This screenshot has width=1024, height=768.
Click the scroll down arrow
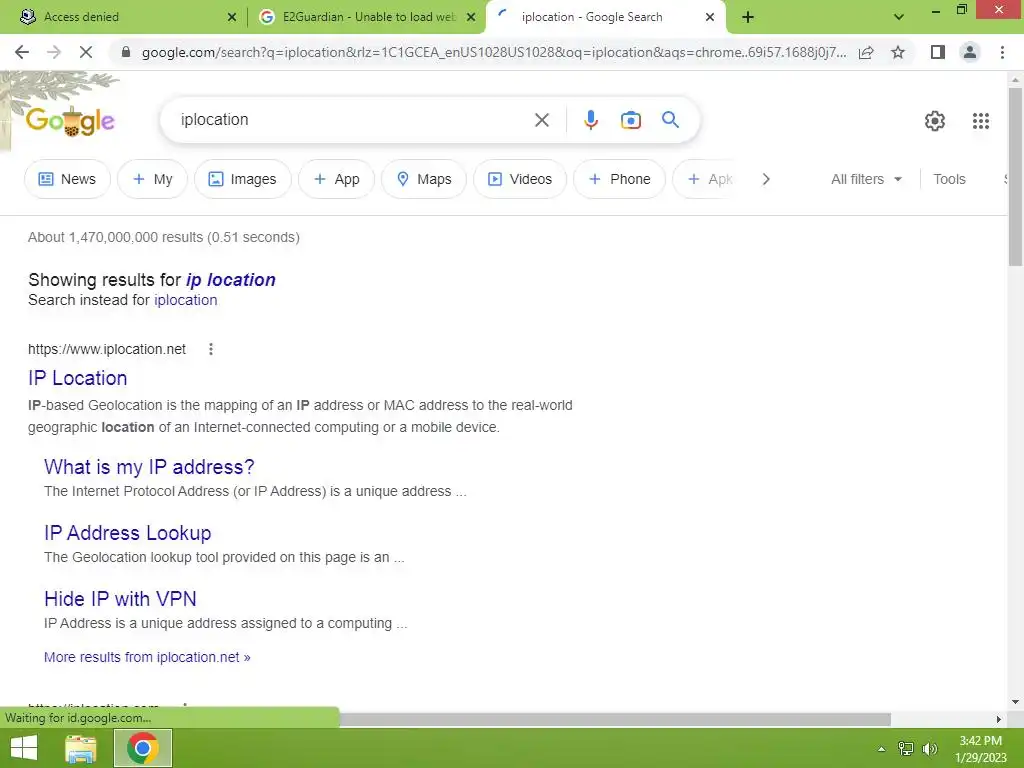pos(1015,702)
